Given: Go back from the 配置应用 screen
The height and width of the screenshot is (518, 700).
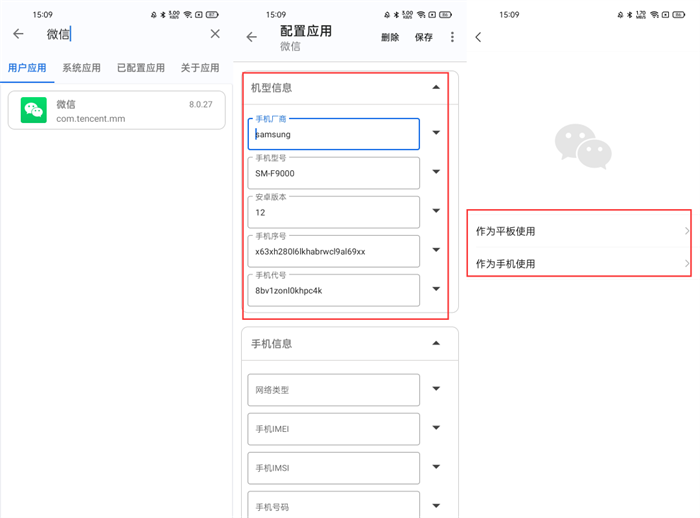Looking at the screenshot, I should point(252,37).
